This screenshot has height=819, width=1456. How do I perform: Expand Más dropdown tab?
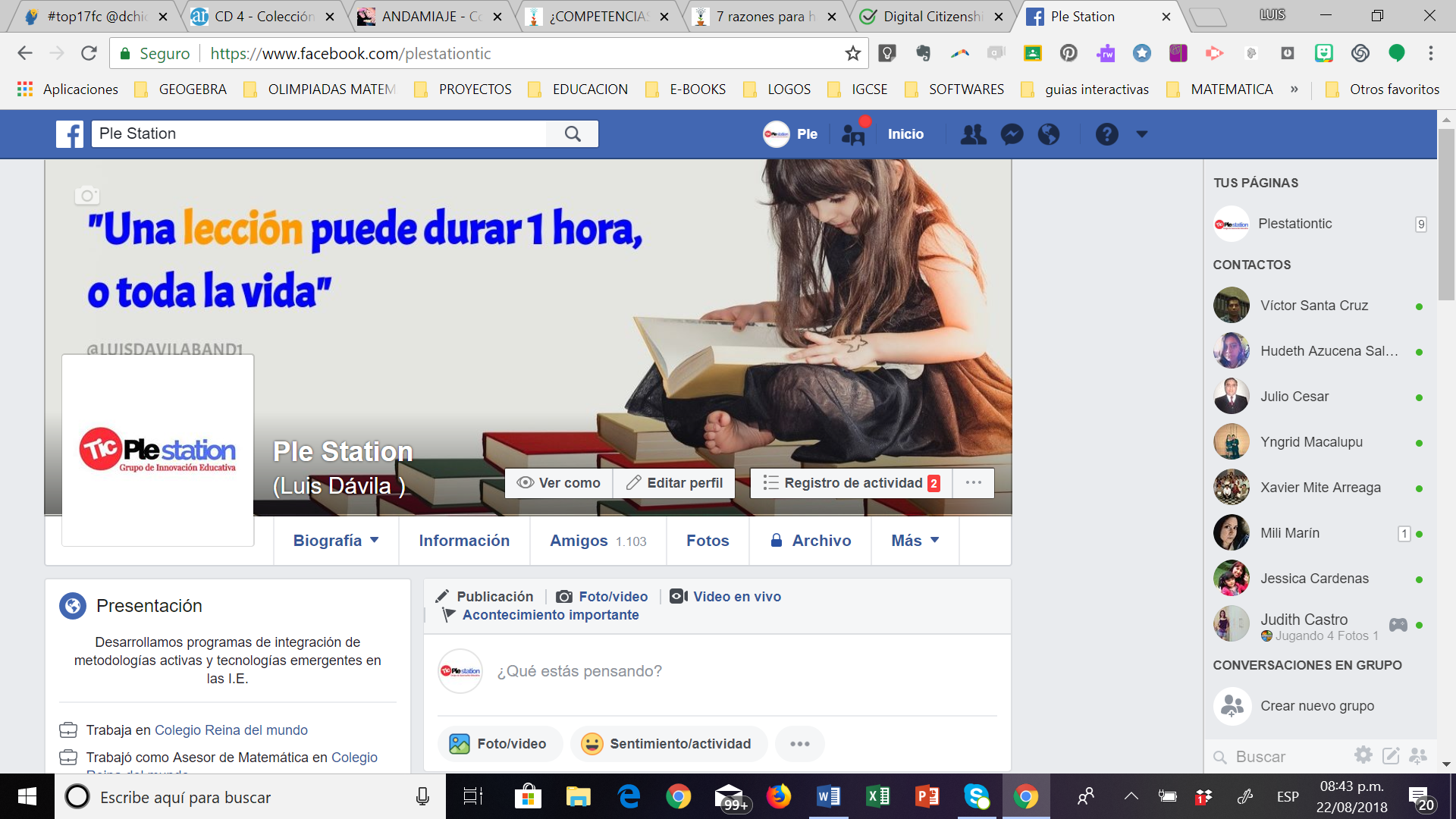[x=915, y=541]
